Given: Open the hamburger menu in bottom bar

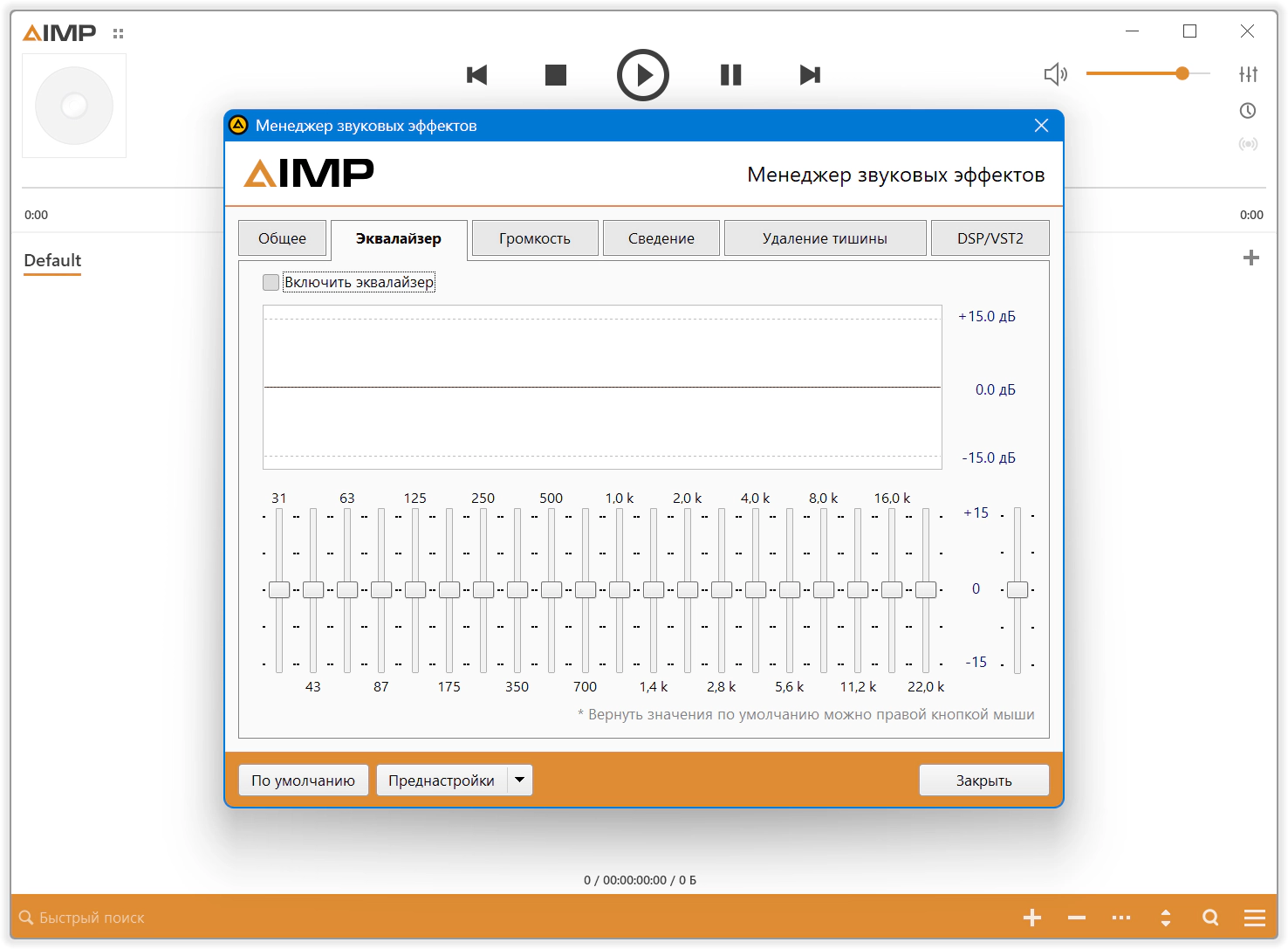Looking at the screenshot, I should 1255,918.
